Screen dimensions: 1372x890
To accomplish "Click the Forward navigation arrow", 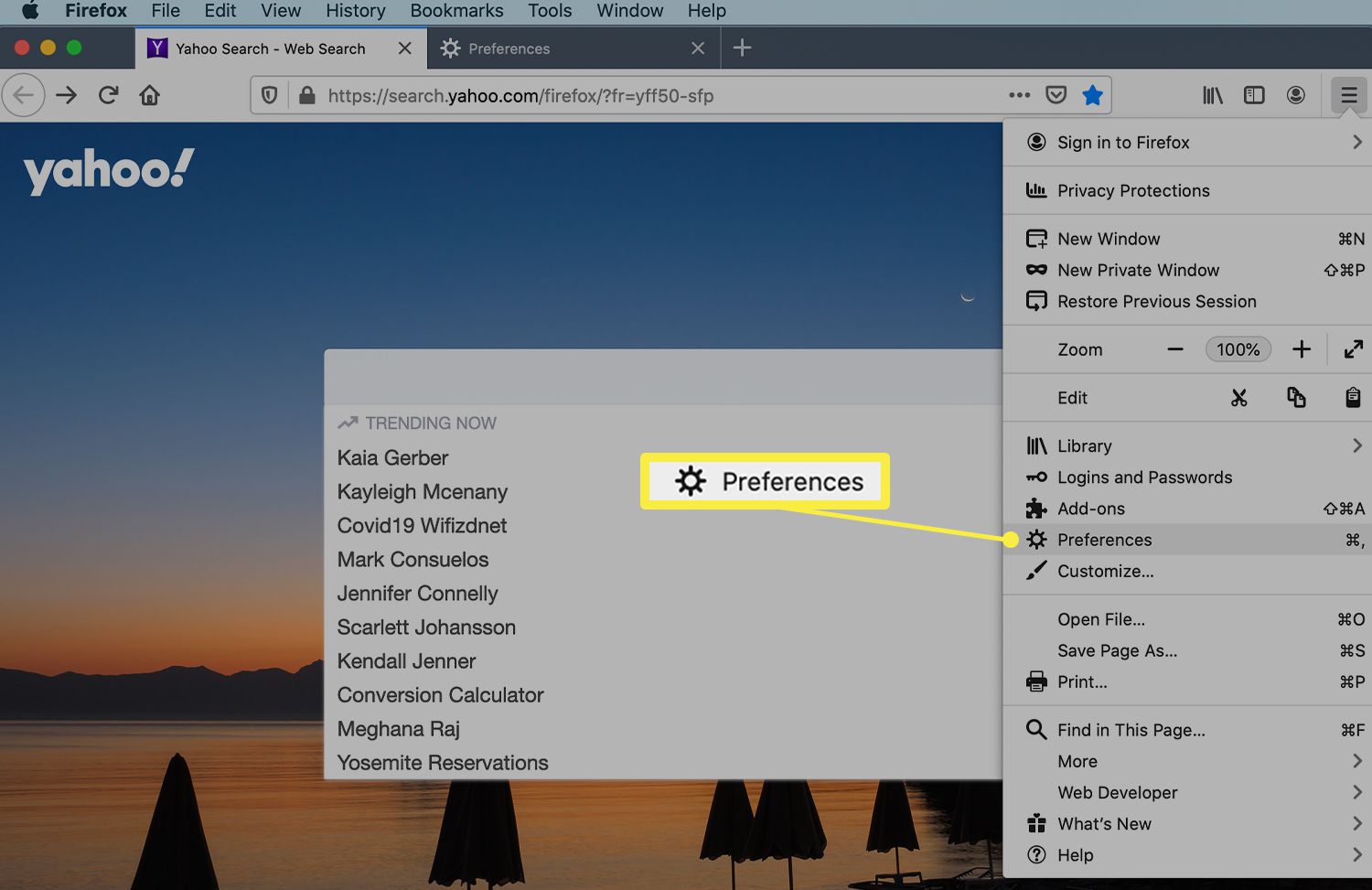I will coord(67,95).
